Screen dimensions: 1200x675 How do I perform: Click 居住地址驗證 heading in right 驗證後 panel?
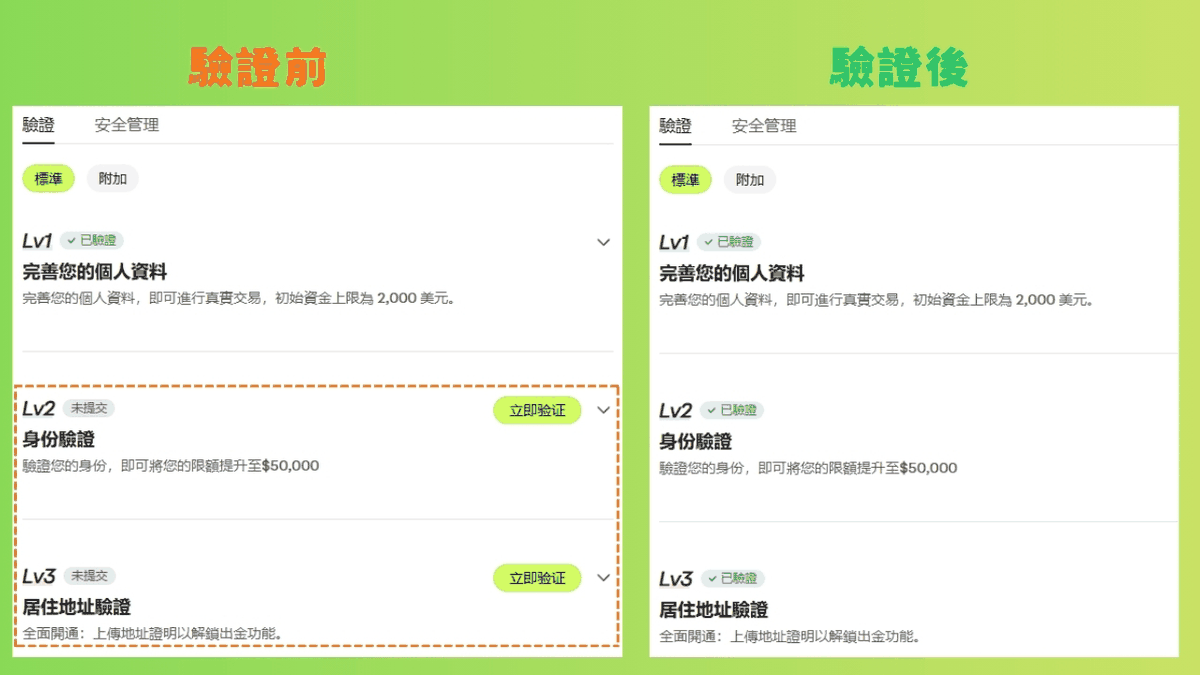[x=714, y=610]
